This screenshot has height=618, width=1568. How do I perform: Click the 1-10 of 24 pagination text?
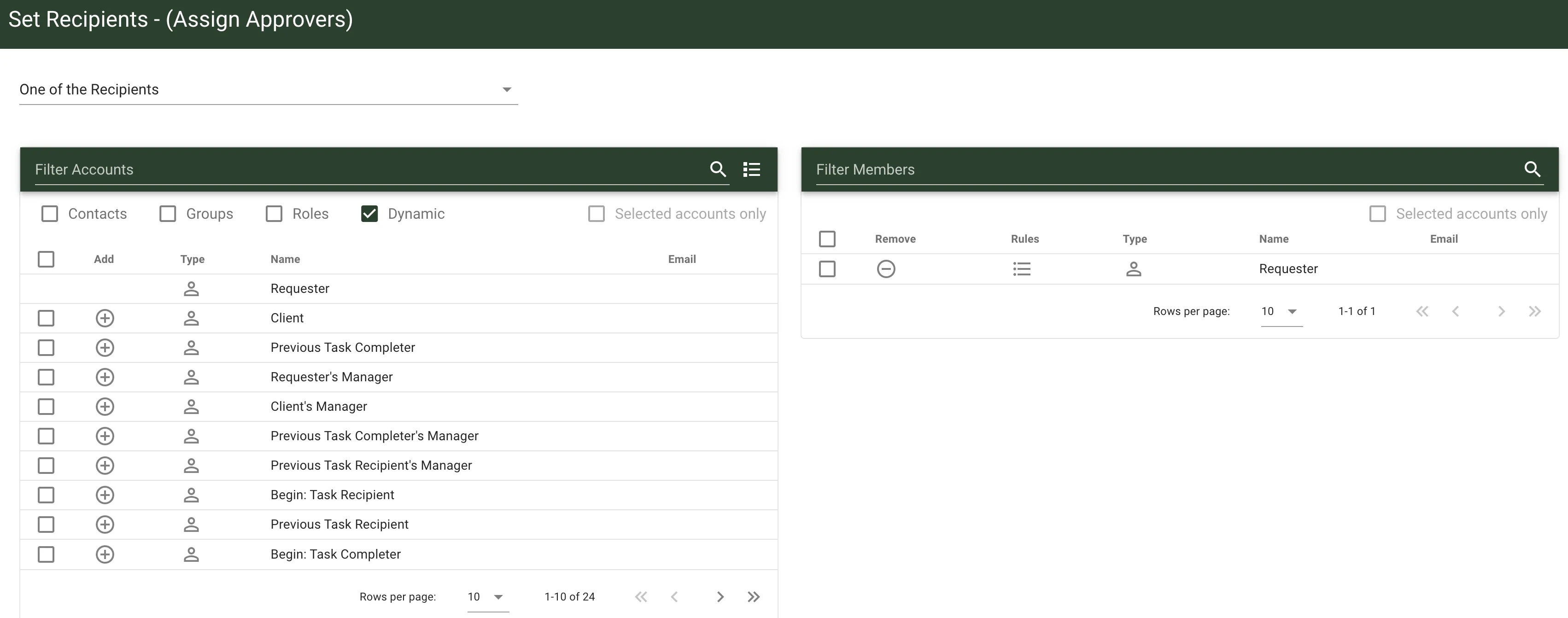pos(569,597)
